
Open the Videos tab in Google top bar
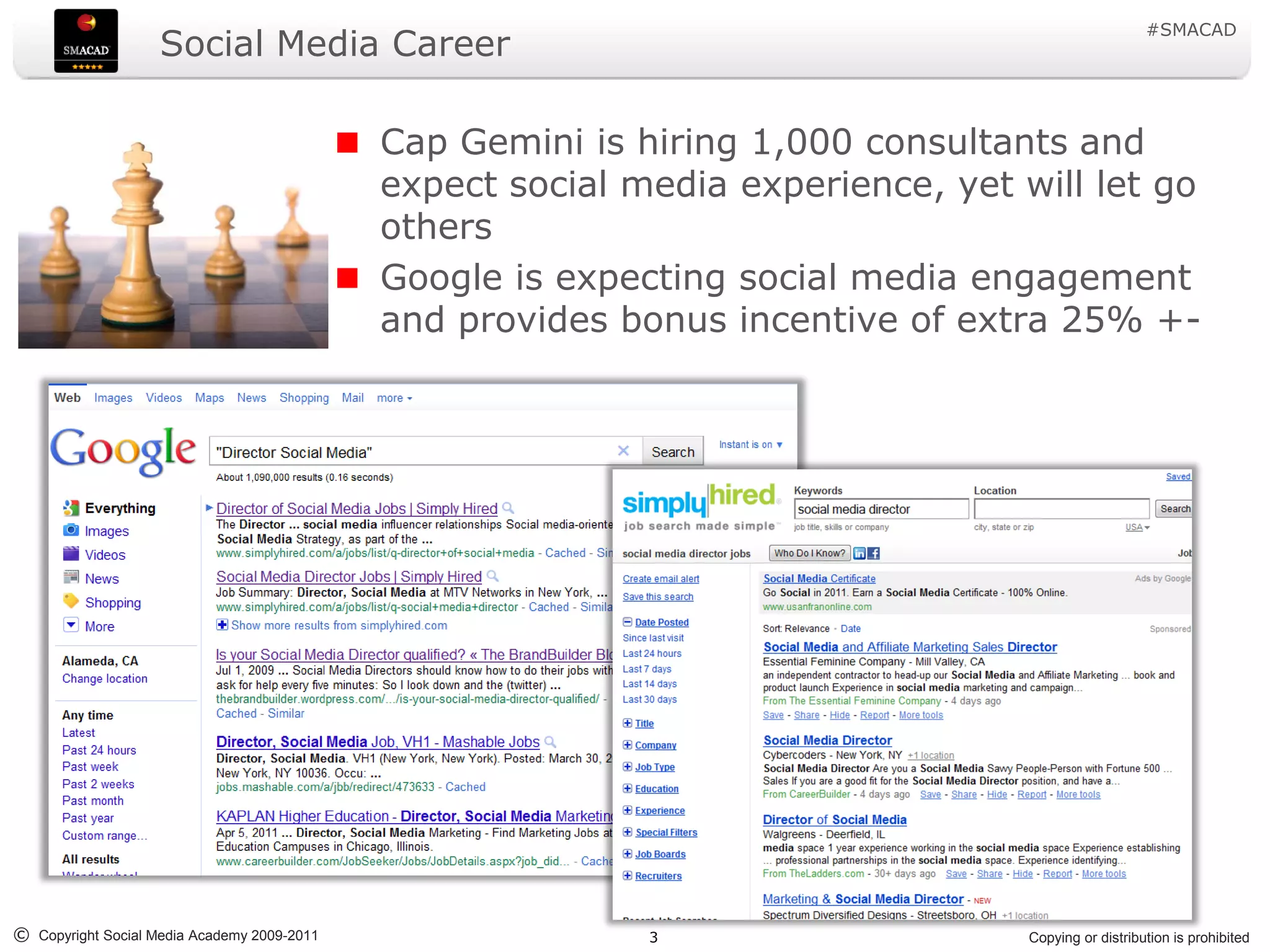[x=164, y=398]
